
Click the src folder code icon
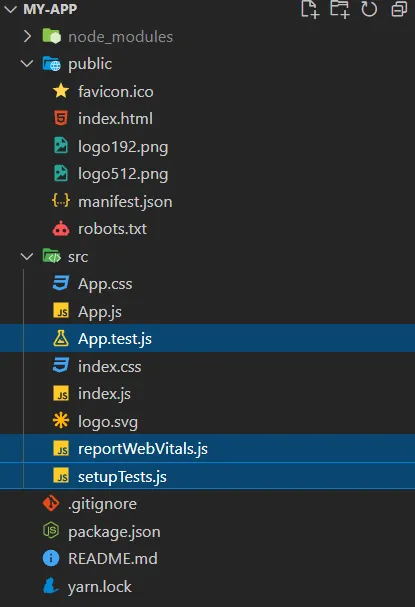tap(51, 256)
